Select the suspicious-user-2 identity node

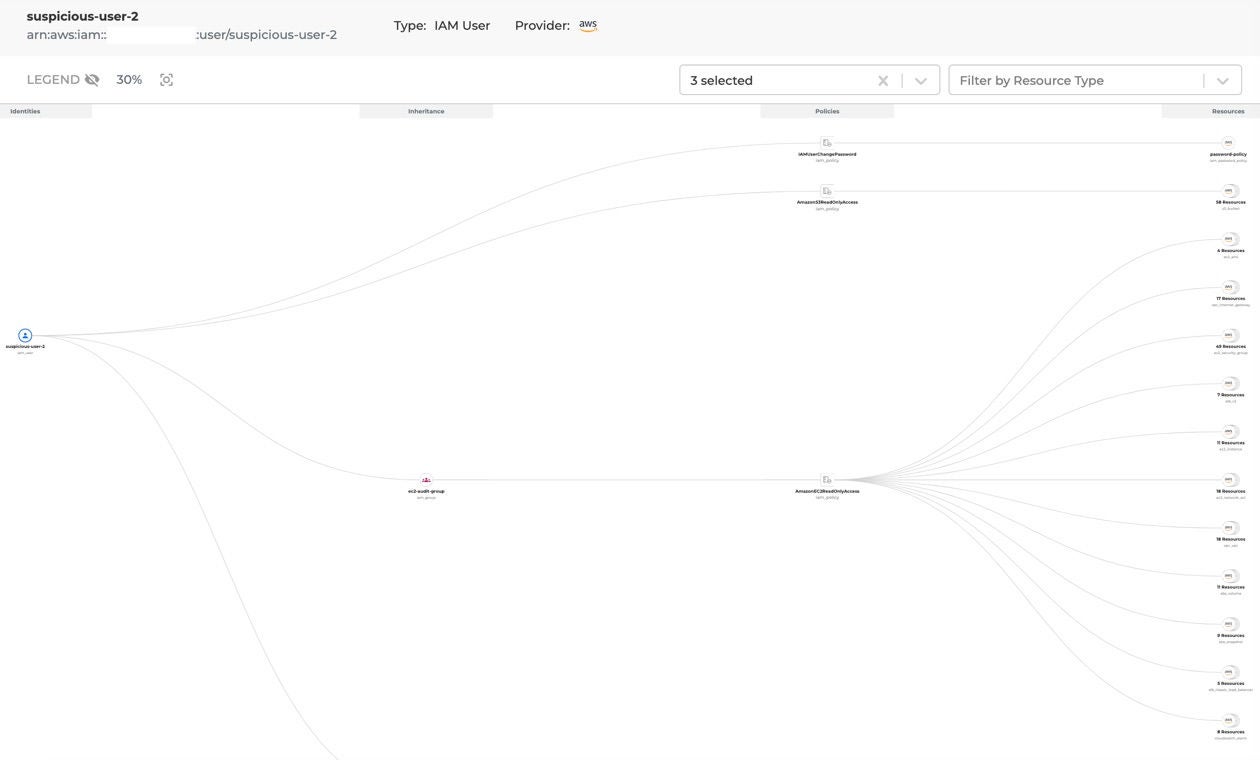25,336
